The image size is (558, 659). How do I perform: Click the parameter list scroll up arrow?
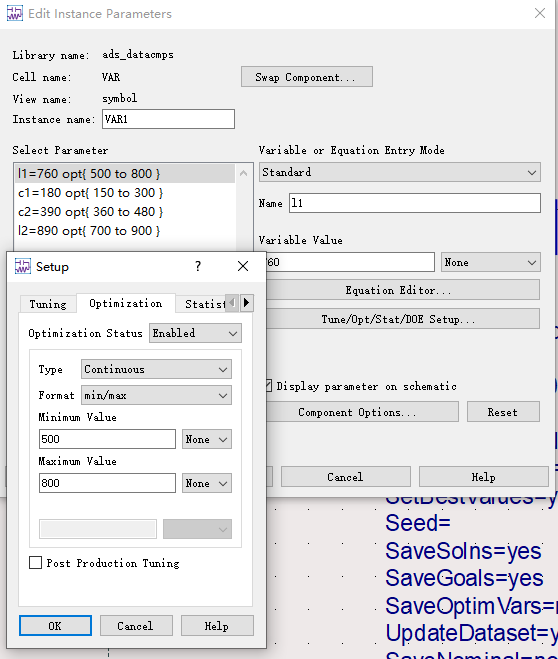click(x=243, y=173)
